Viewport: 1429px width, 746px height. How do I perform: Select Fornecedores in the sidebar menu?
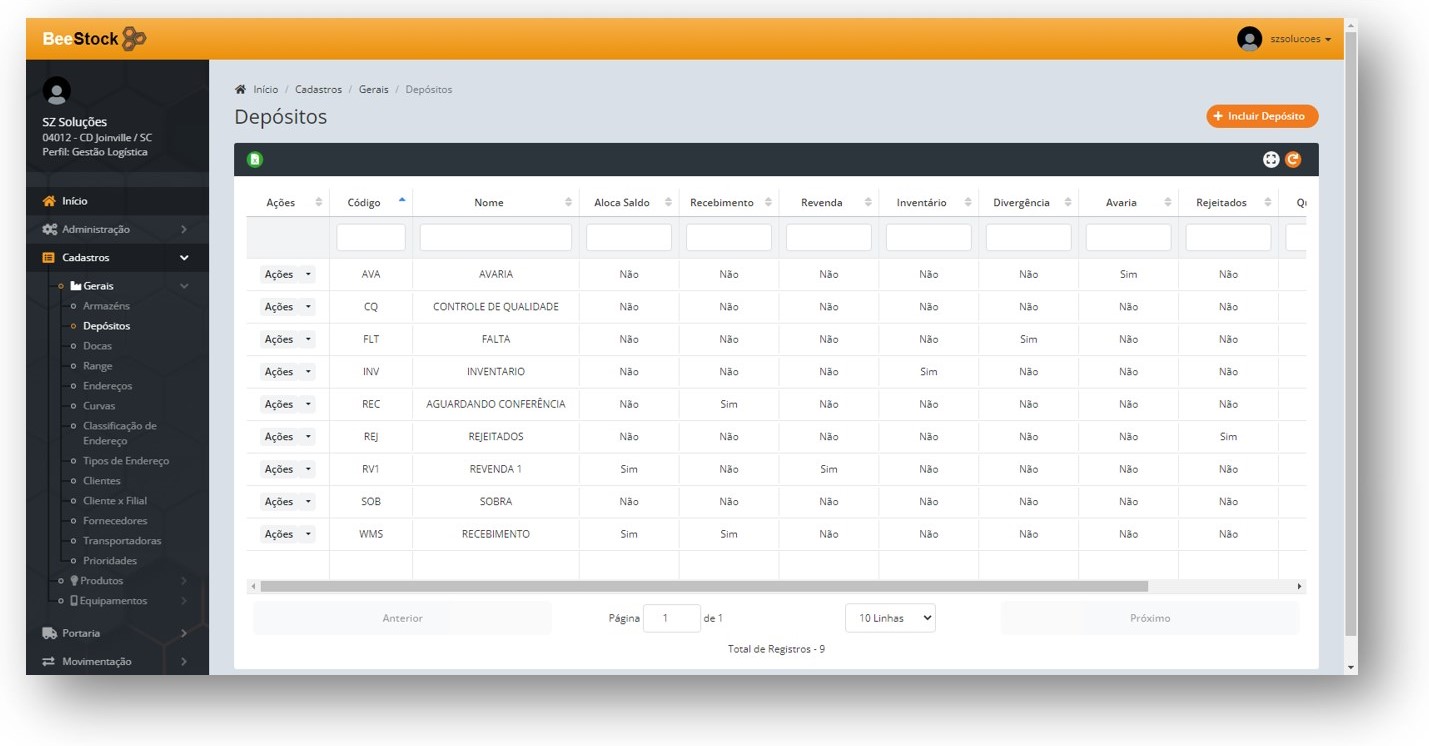coord(115,521)
